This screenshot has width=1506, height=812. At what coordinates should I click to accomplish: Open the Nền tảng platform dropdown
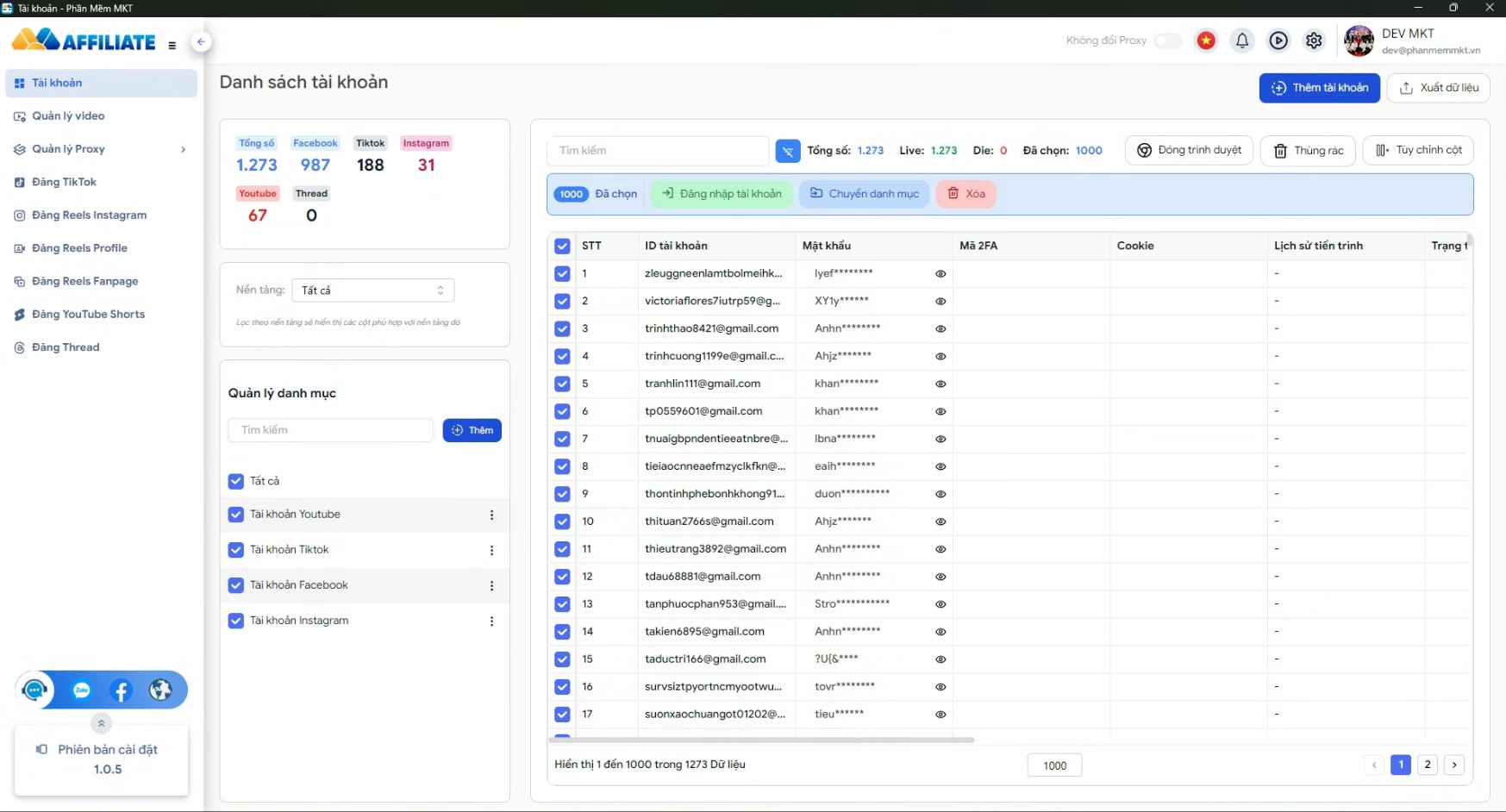tap(372, 290)
